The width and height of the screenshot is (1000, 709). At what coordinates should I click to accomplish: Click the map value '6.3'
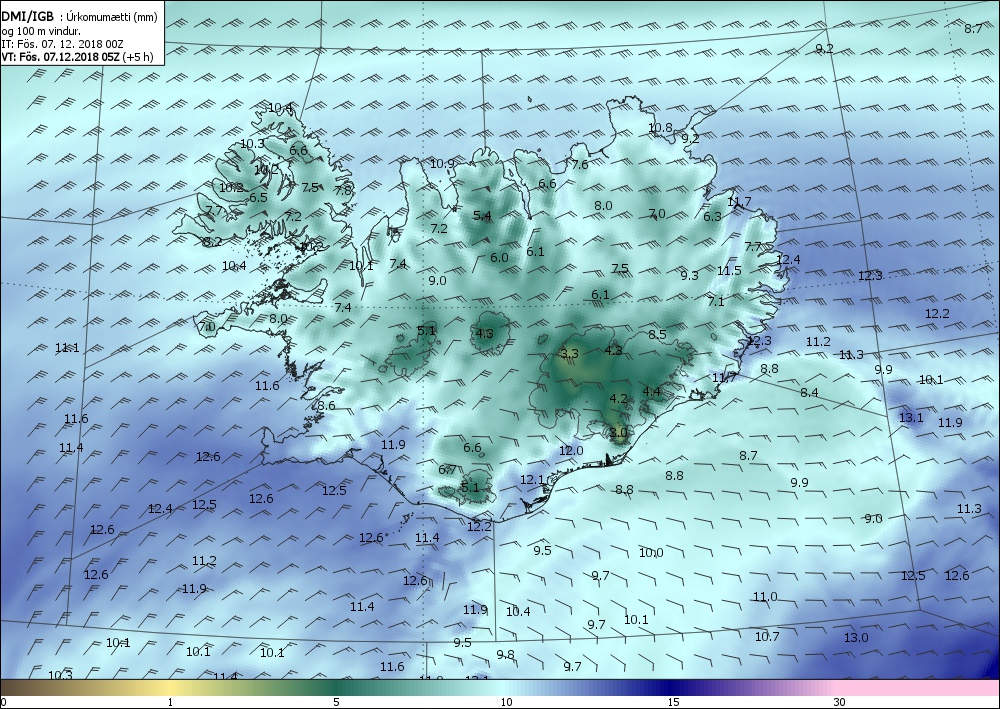712,216
